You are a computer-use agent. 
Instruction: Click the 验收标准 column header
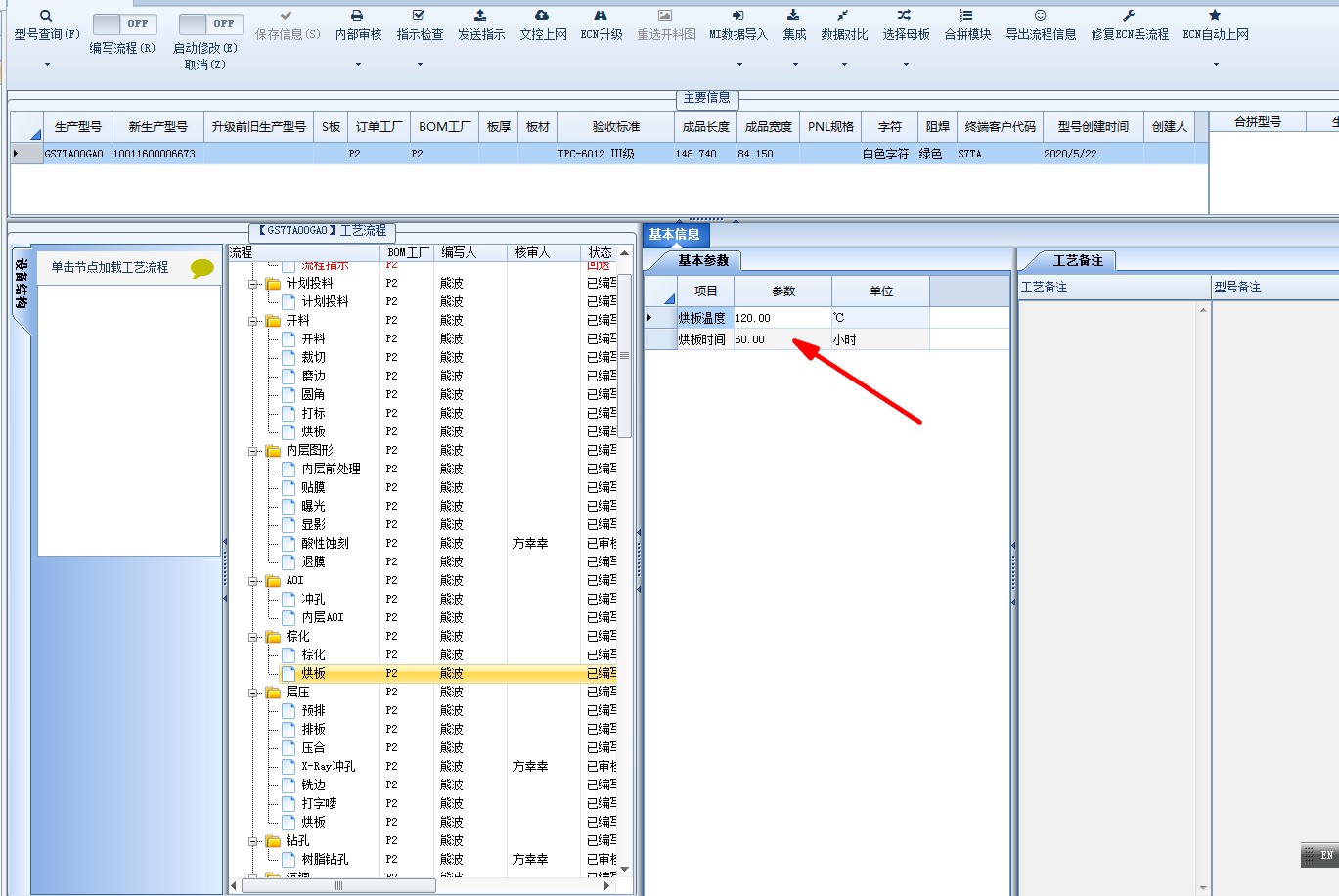tap(615, 127)
